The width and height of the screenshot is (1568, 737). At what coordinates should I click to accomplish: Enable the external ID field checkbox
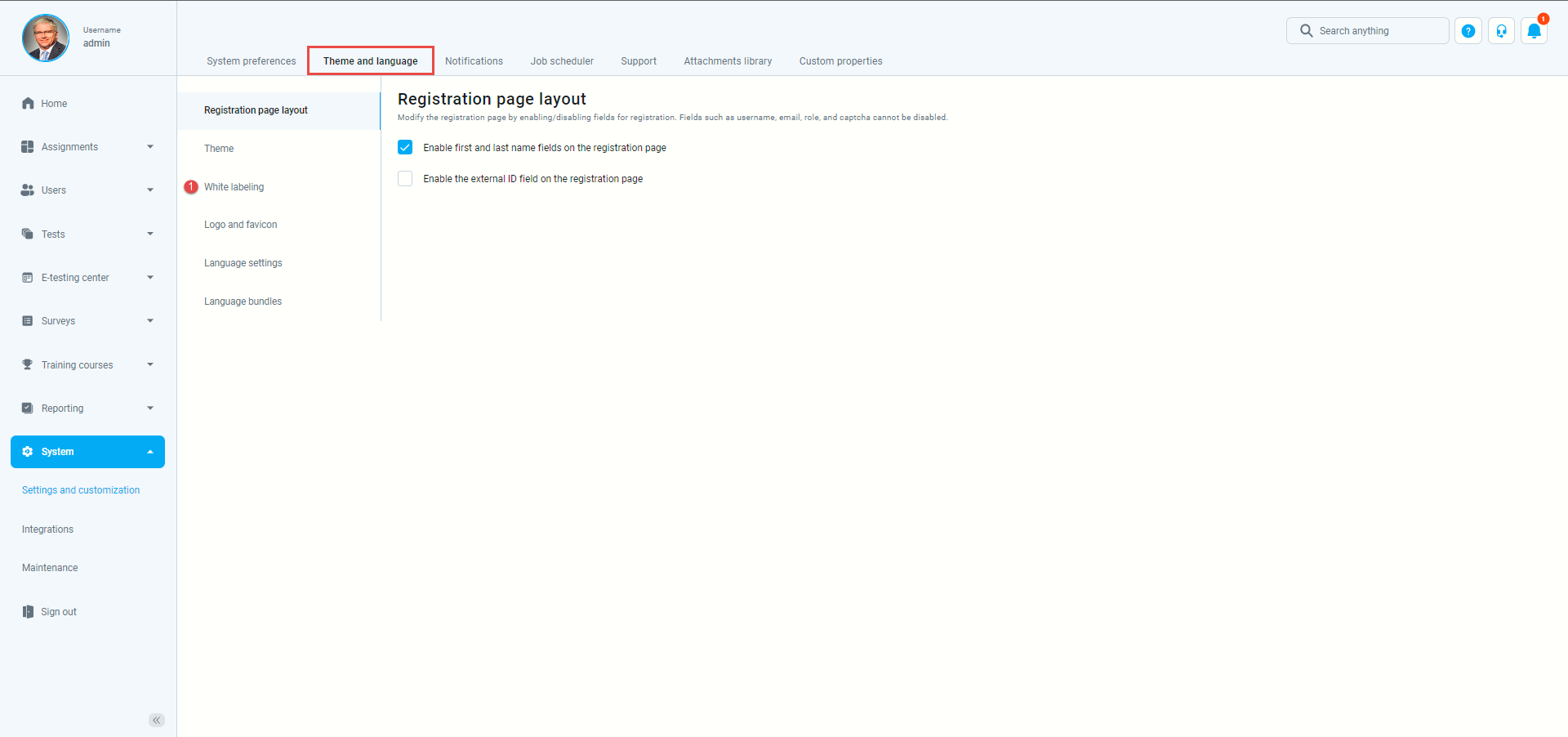[x=405, y=179]
